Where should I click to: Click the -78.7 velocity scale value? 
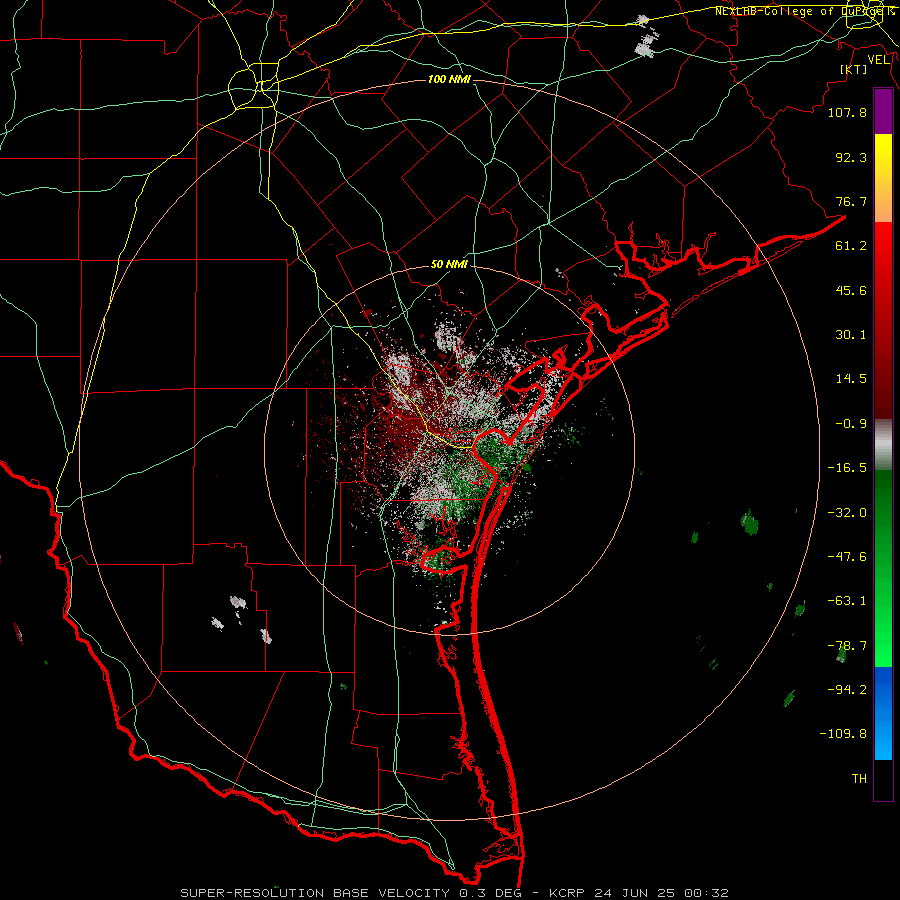[847, 646]
